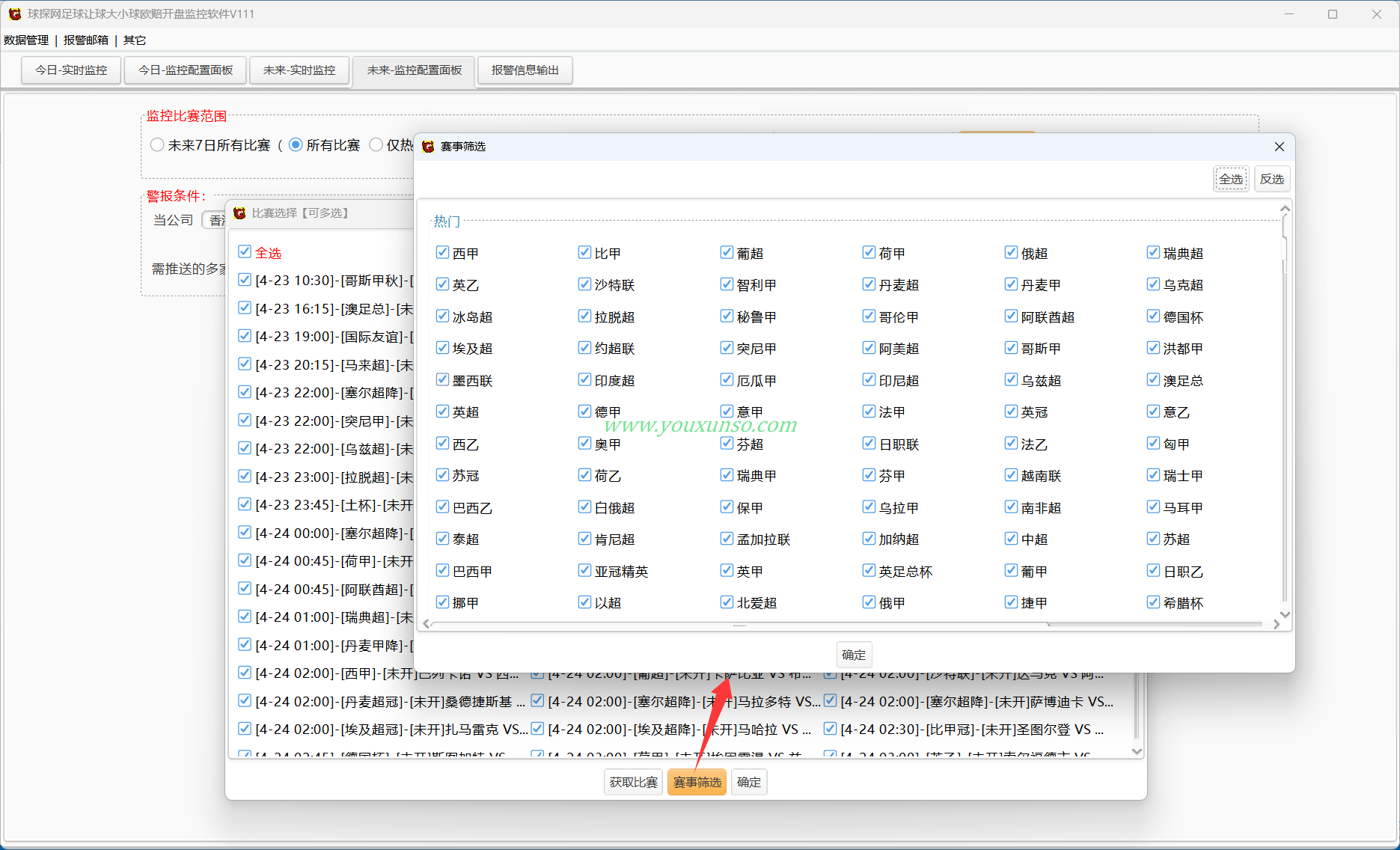Toggle the 日职联 checkbox
Image resolution: width=1400 pixels, height=850 pixels.
click(x=869, y=444)
